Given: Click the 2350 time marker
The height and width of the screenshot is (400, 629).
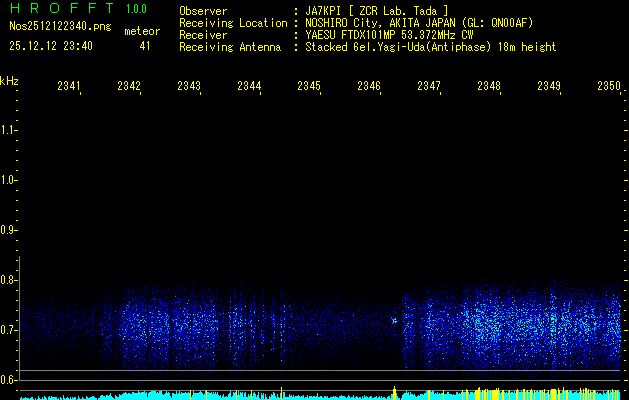Looking at the screenshot, I should click(608, 87).
